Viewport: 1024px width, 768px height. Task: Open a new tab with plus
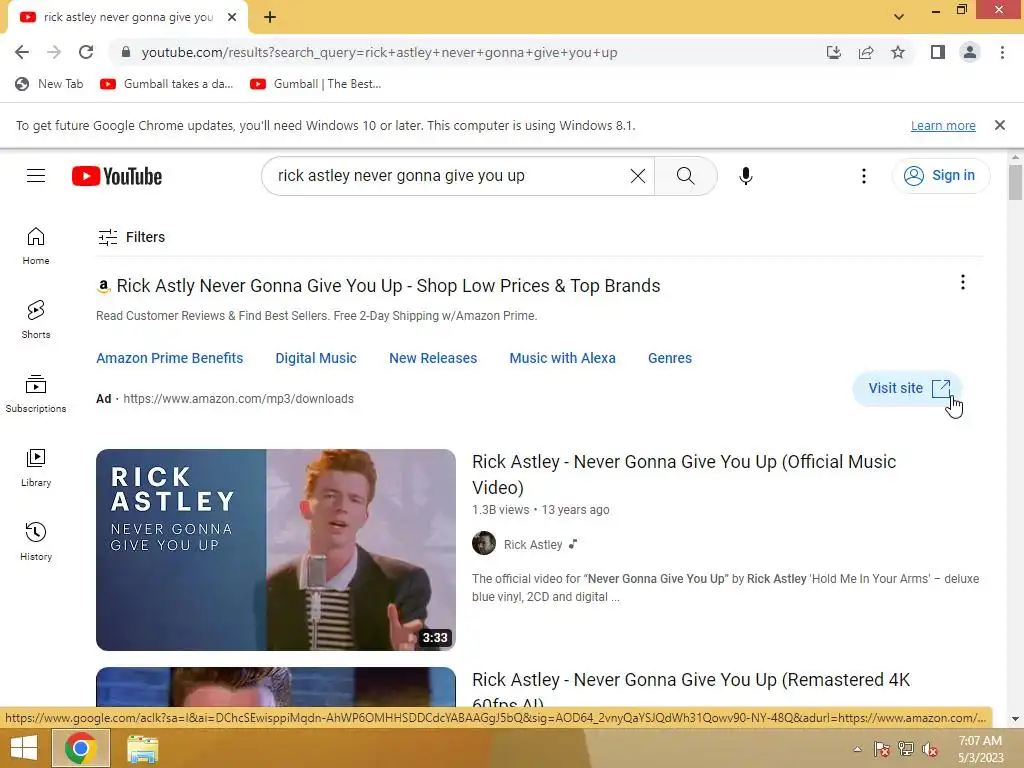coord(270,18)
